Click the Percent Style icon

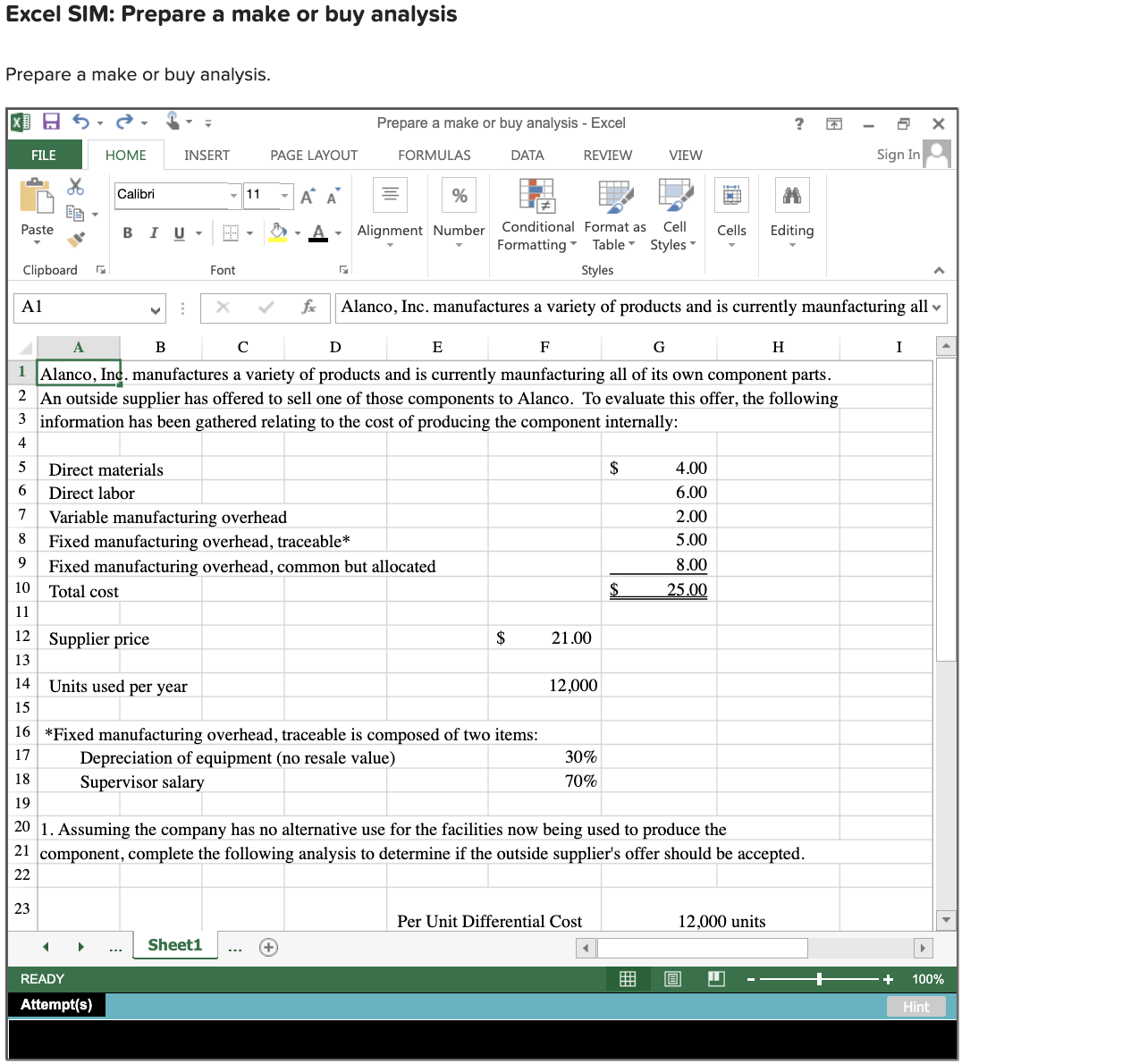(x=459, y=194)
